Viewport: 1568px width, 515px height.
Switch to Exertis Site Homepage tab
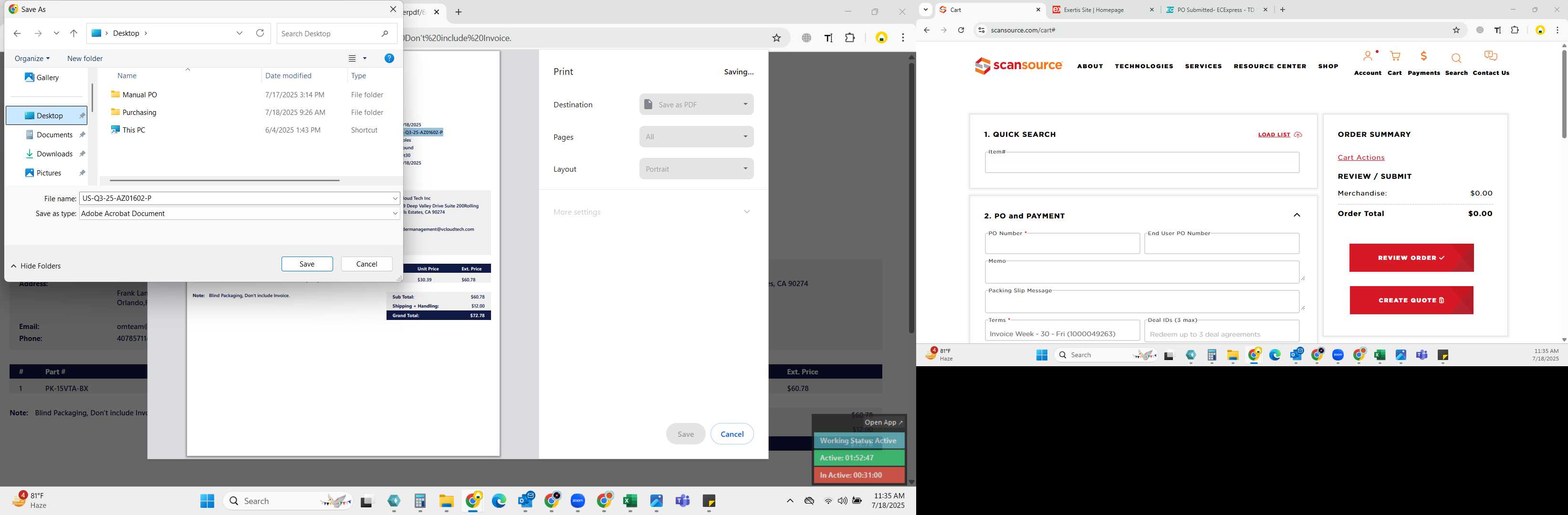1103,10
